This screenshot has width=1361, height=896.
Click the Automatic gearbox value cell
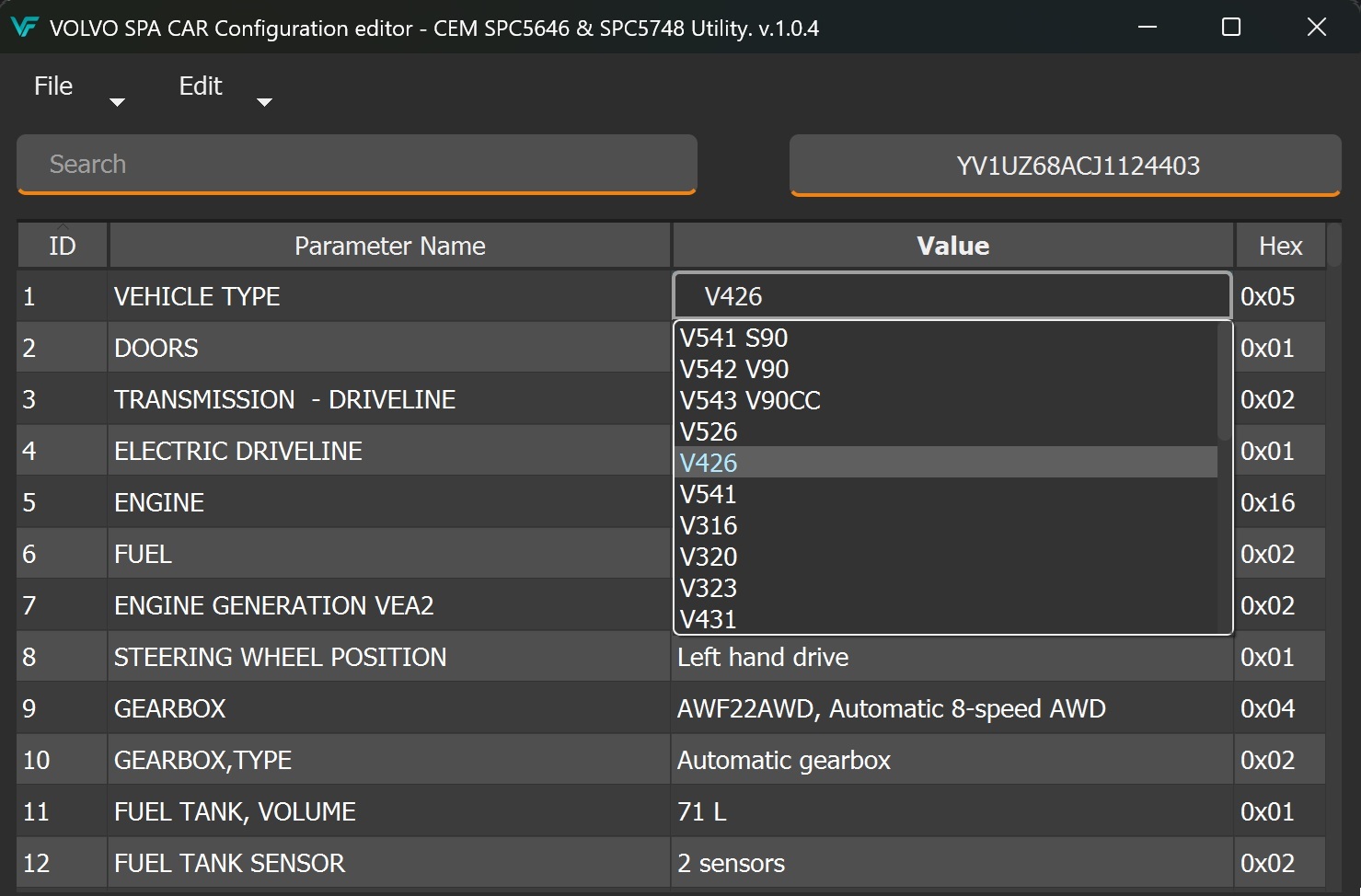[x=952, y=760]
